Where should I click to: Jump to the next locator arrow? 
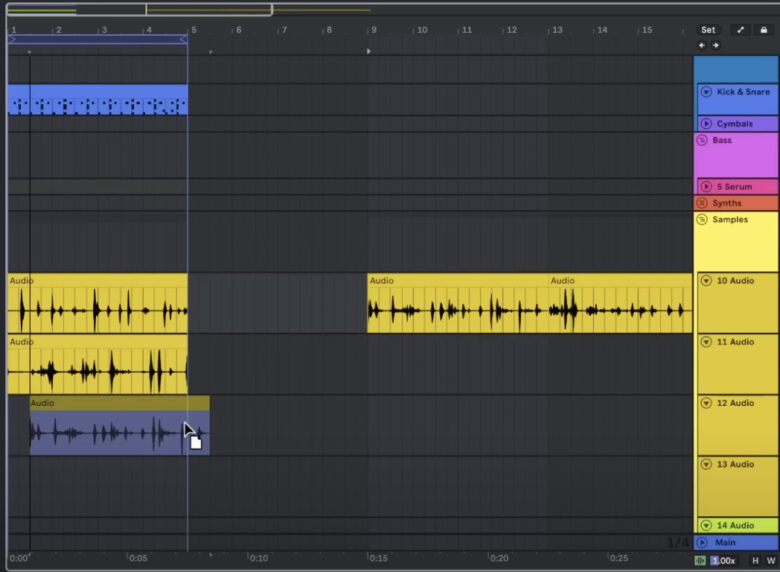point(716,45)
